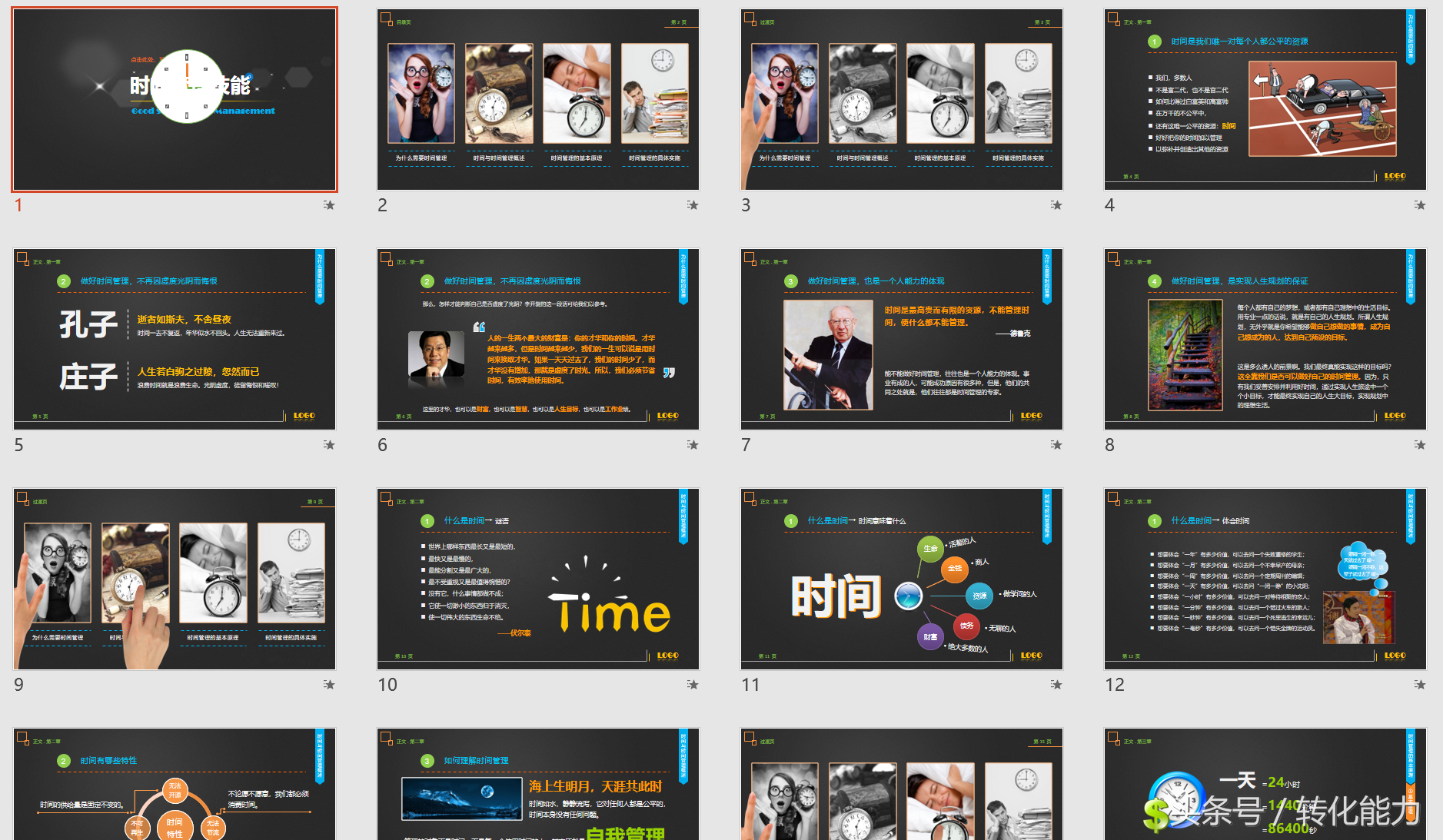Viewport: 1443px width, 840px height.
Task: Click the slide number 11 label
Action: (x=751, y=685)
